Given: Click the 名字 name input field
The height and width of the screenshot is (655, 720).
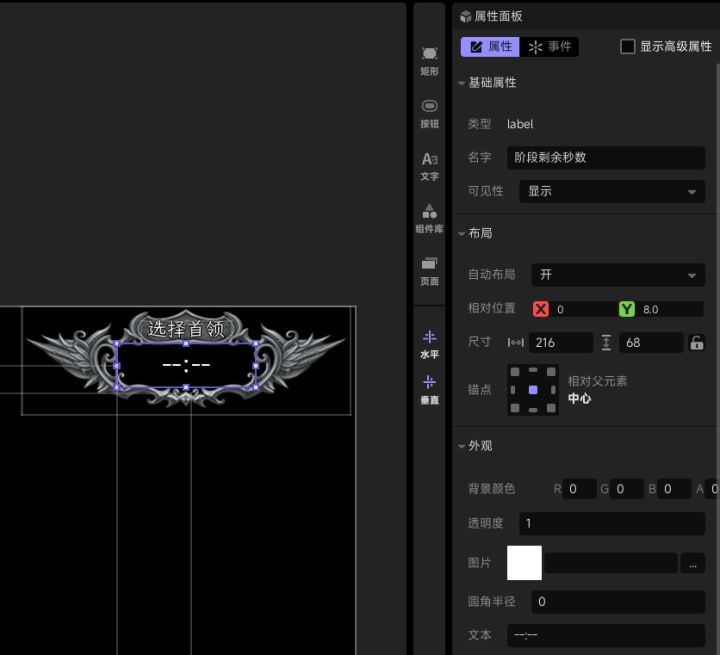Looking at the screenshot, I should [606, 158].
